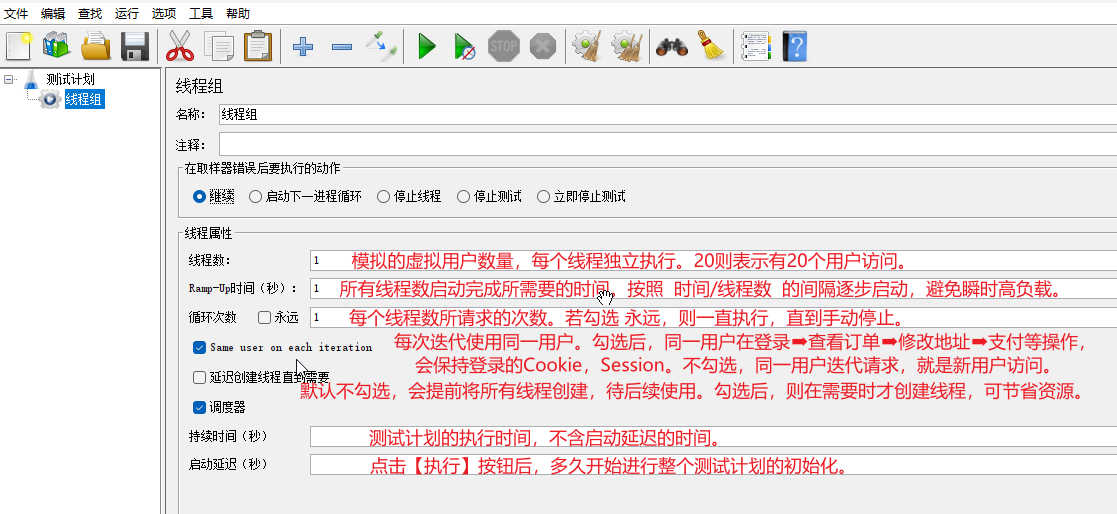Image resolution: width=1117 pixels, height=514 pixels.
Task: Uncheck Same user on each iteration
Action: click(x=199, y=347)
